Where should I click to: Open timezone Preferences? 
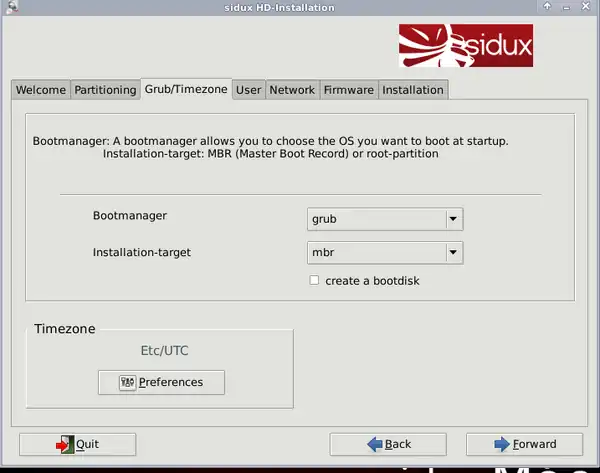(x=161, y=382)
